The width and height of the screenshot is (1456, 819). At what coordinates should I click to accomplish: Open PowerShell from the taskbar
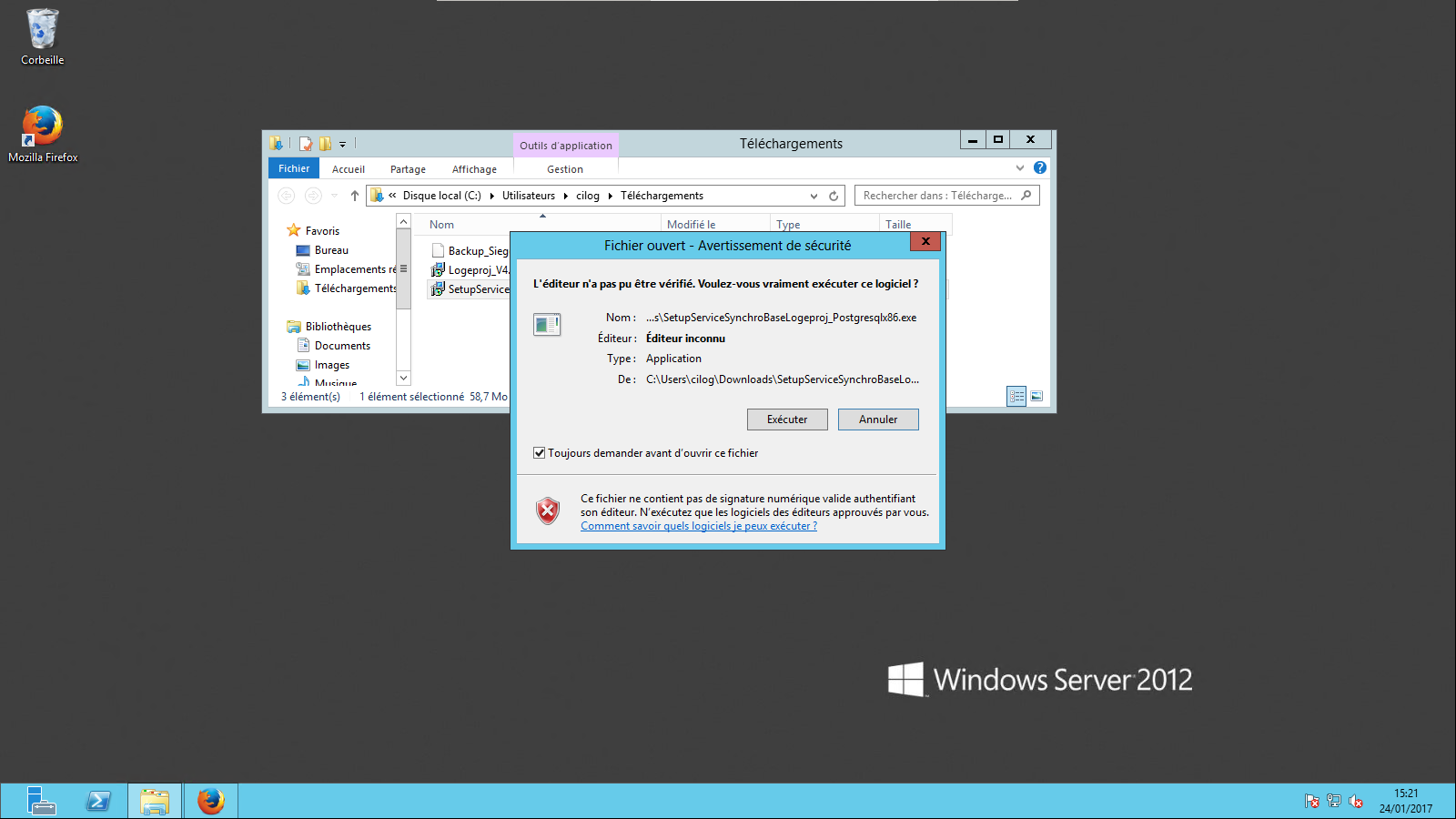point(98,801)
